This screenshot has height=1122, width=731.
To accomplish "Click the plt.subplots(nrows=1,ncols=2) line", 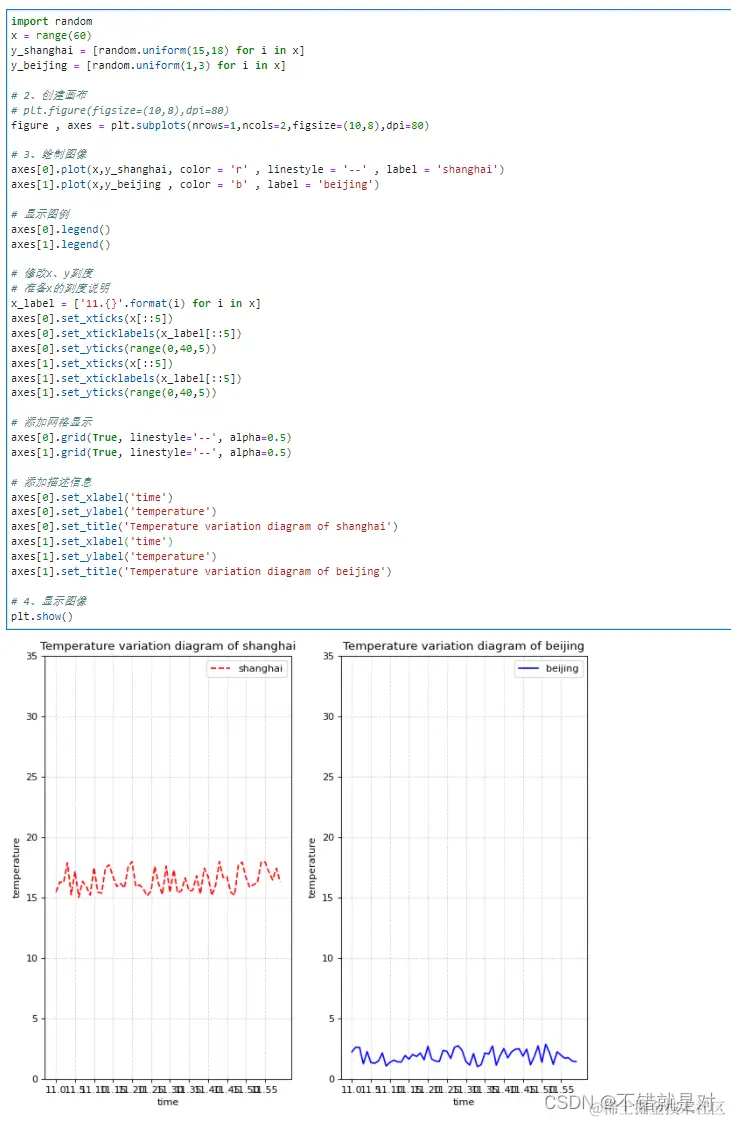I will [x=220, y=125].
